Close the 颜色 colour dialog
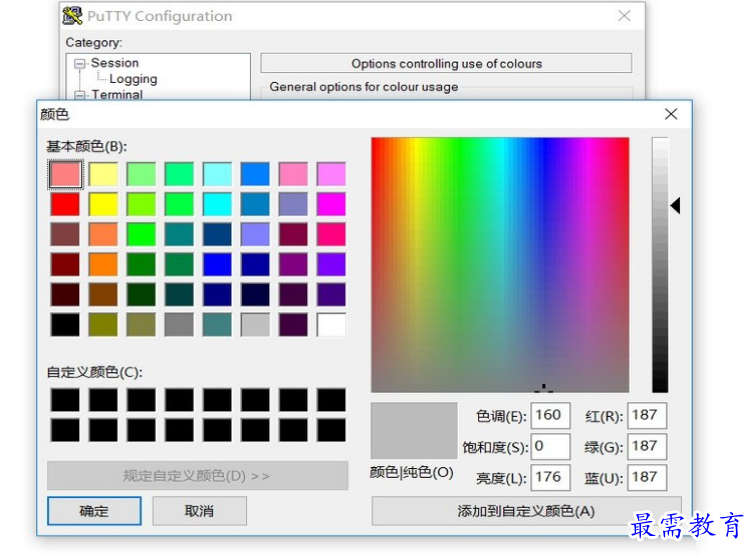 671,114
